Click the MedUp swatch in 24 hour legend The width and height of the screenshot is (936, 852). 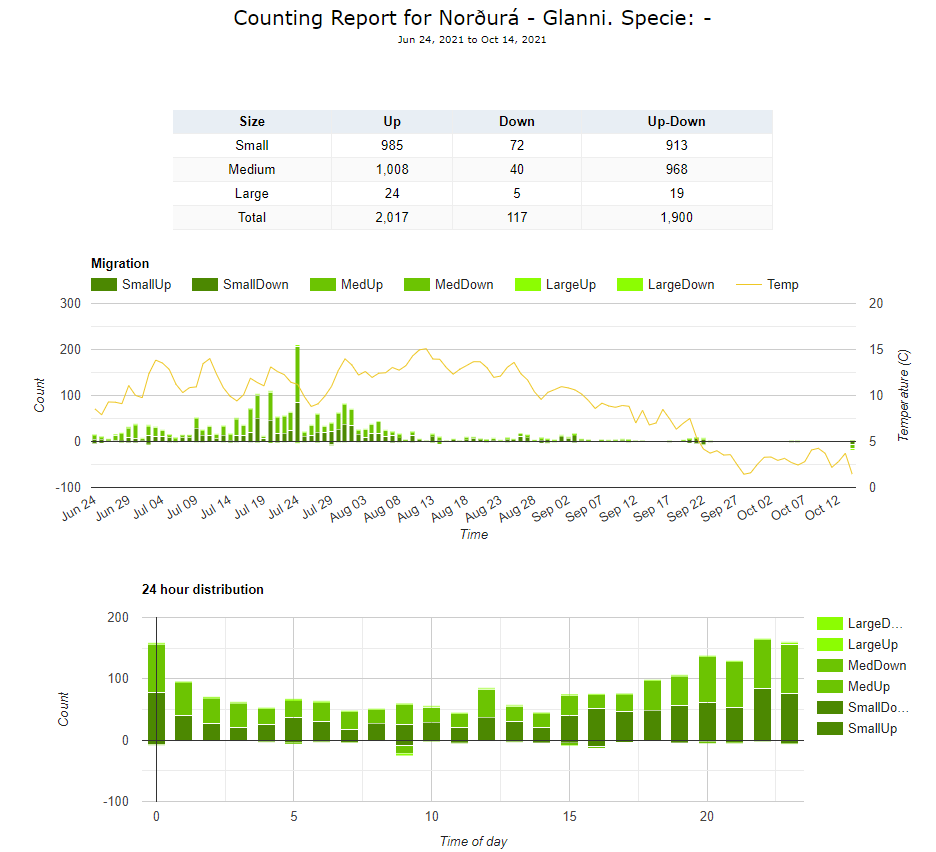pyautogui.click(x=830, y=687)
